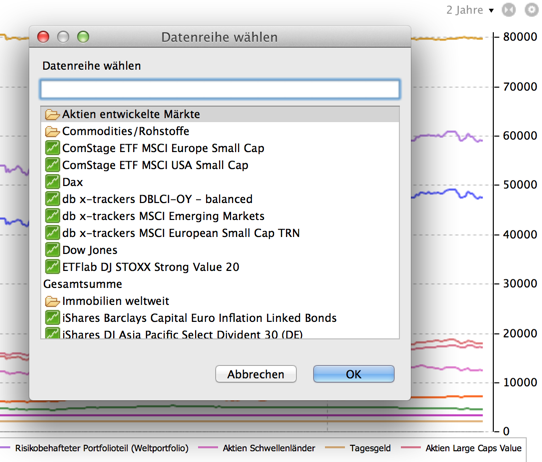The width and height of the screenshot is (542, 462).
Task: Select ComStage ETF MSCI USA Small Cap
Action: [x=220, y=165]
